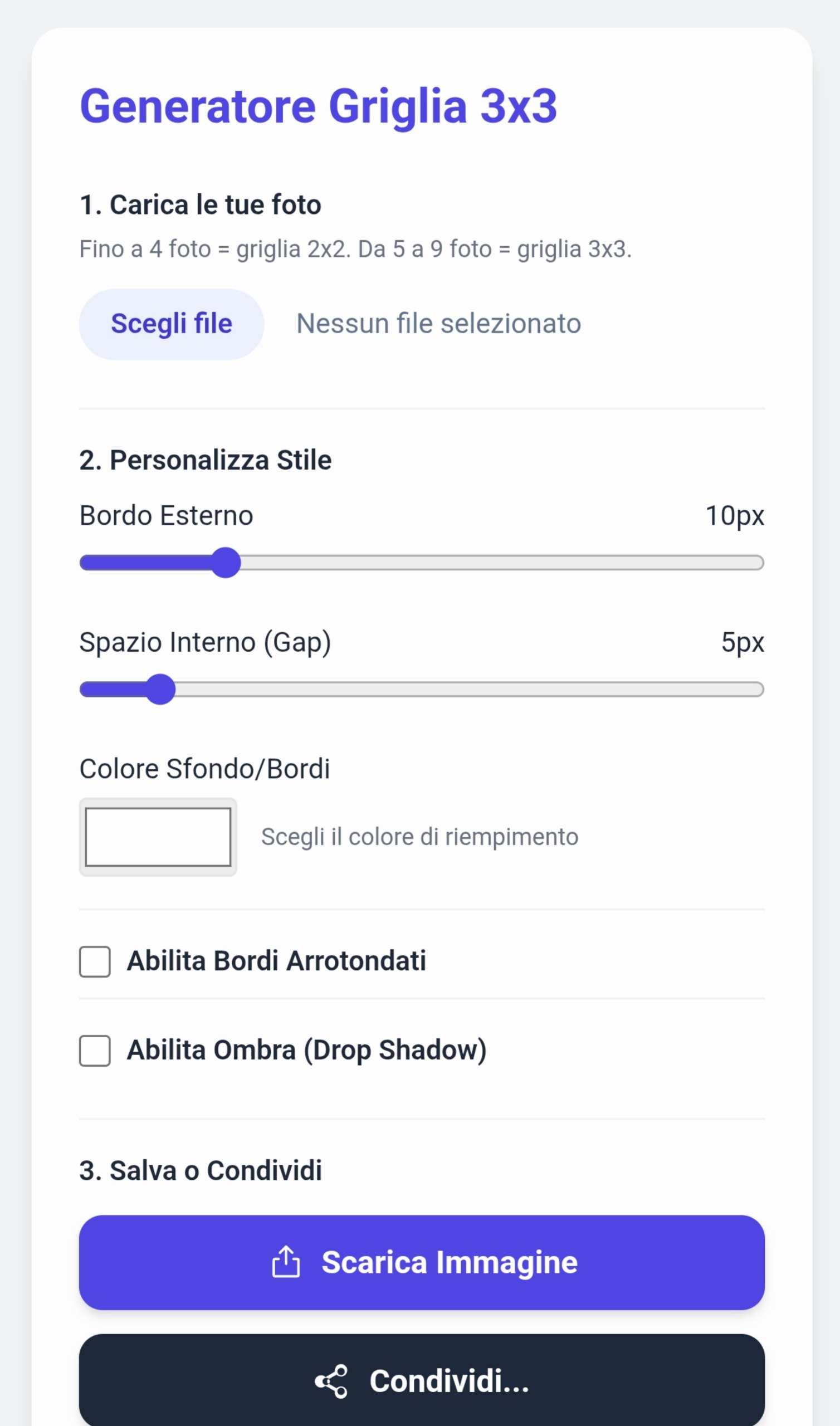The width and height of the screenshot is (840, 1426).
Task: Click the Scegli file button
Action: click(x=172, y=324)
